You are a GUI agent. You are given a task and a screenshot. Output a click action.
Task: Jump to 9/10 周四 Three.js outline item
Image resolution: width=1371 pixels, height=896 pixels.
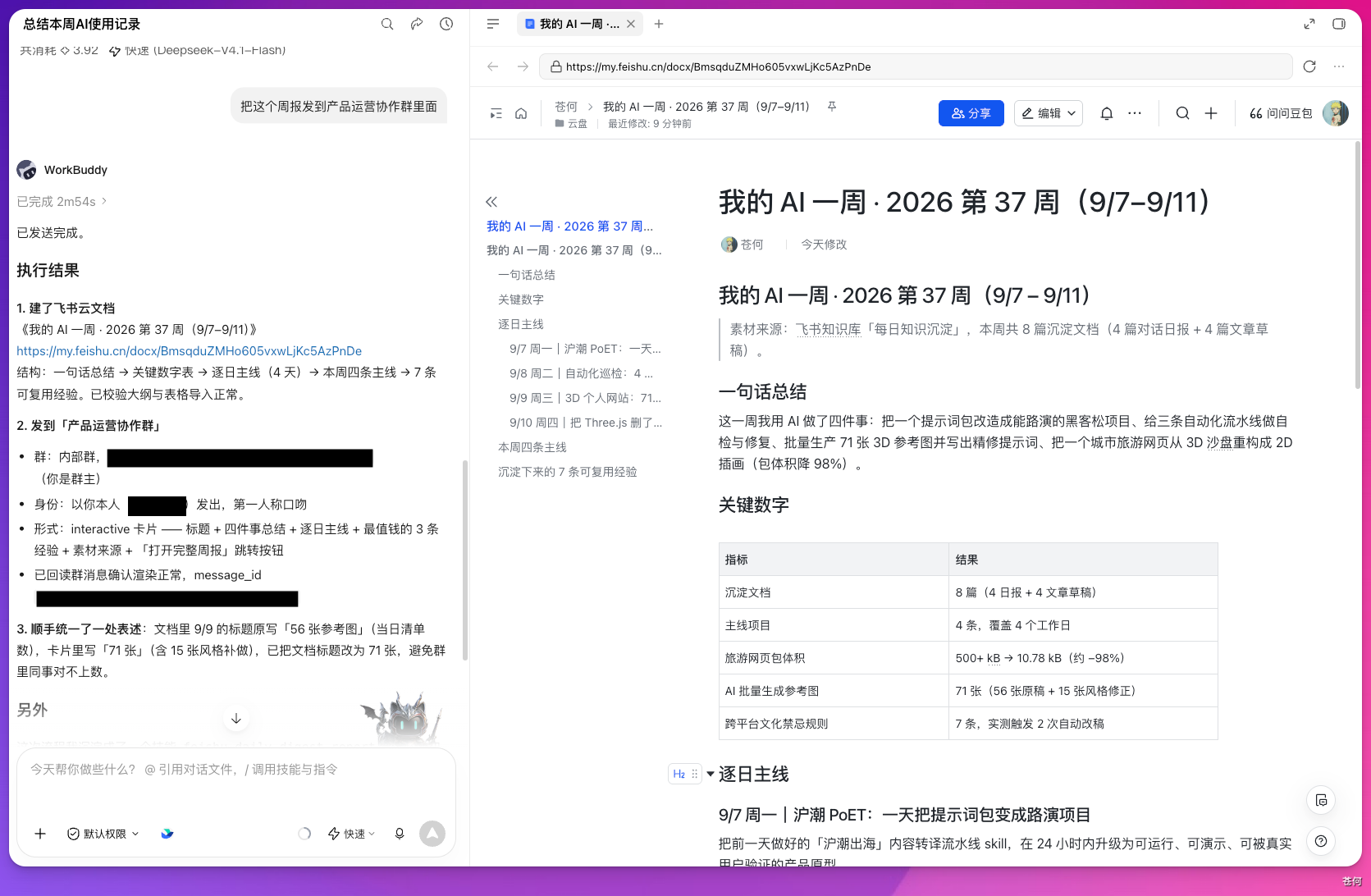pyautogui.click(x=586, y=423)
